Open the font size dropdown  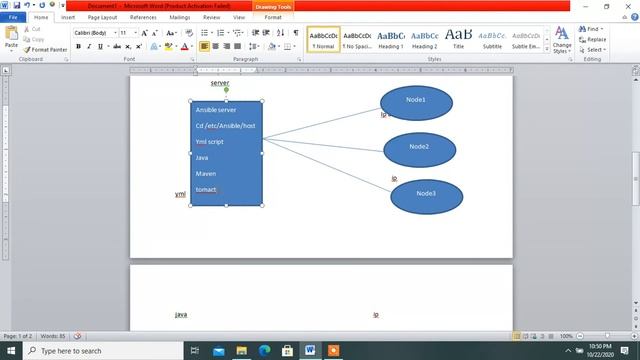click(x=136, y=33)
